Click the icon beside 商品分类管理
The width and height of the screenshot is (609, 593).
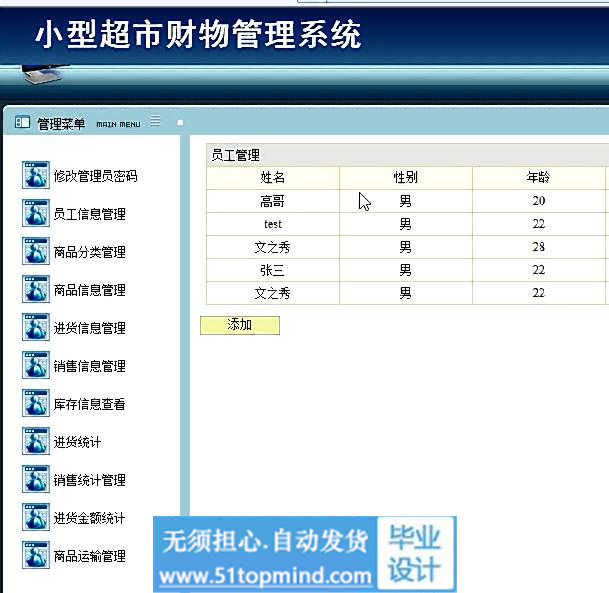click(x=36, y=251)
